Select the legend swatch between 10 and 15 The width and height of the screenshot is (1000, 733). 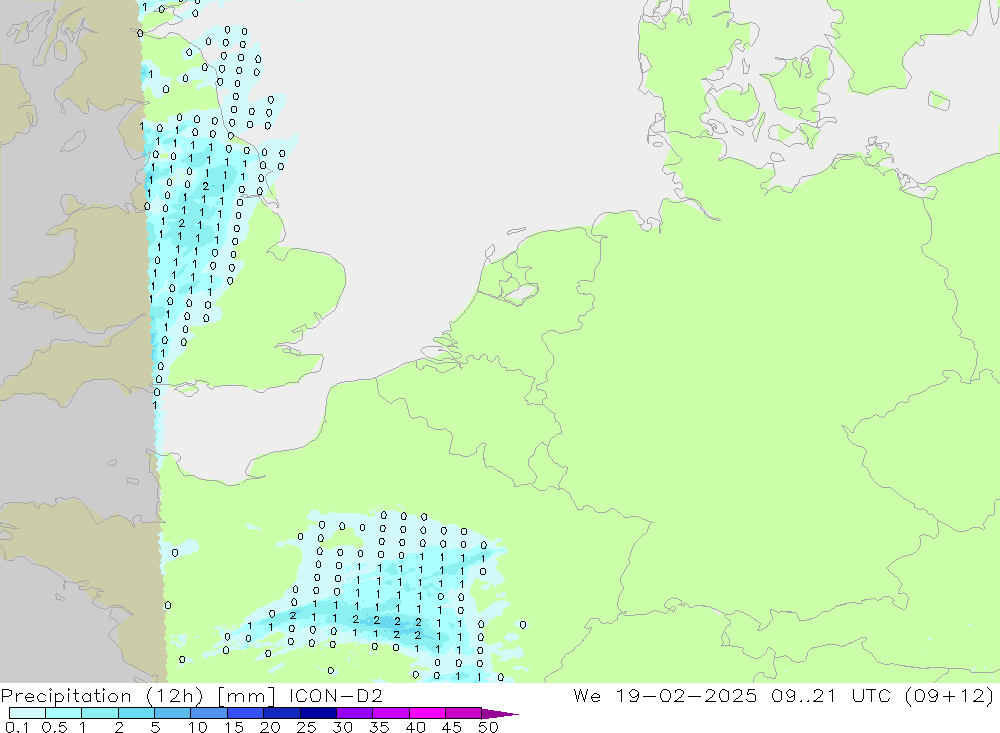[x=209, y=713]
